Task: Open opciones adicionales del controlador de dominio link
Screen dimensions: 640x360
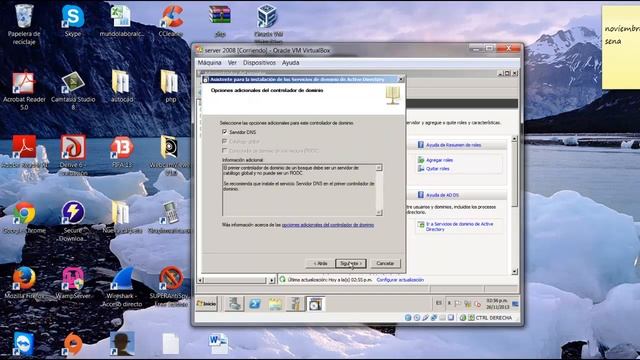Action: point(328,225)
